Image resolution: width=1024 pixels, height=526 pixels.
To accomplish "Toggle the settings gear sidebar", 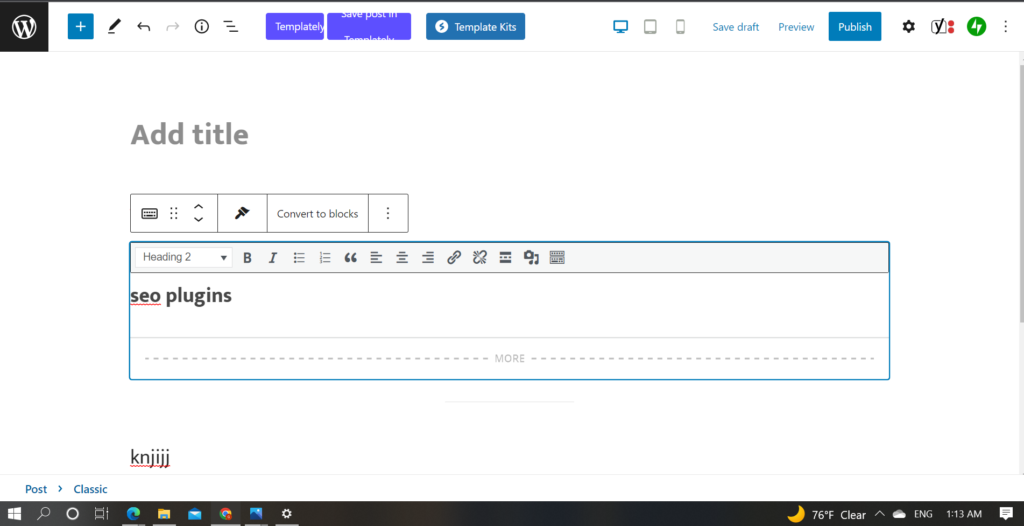I will (x=908, y=27).
